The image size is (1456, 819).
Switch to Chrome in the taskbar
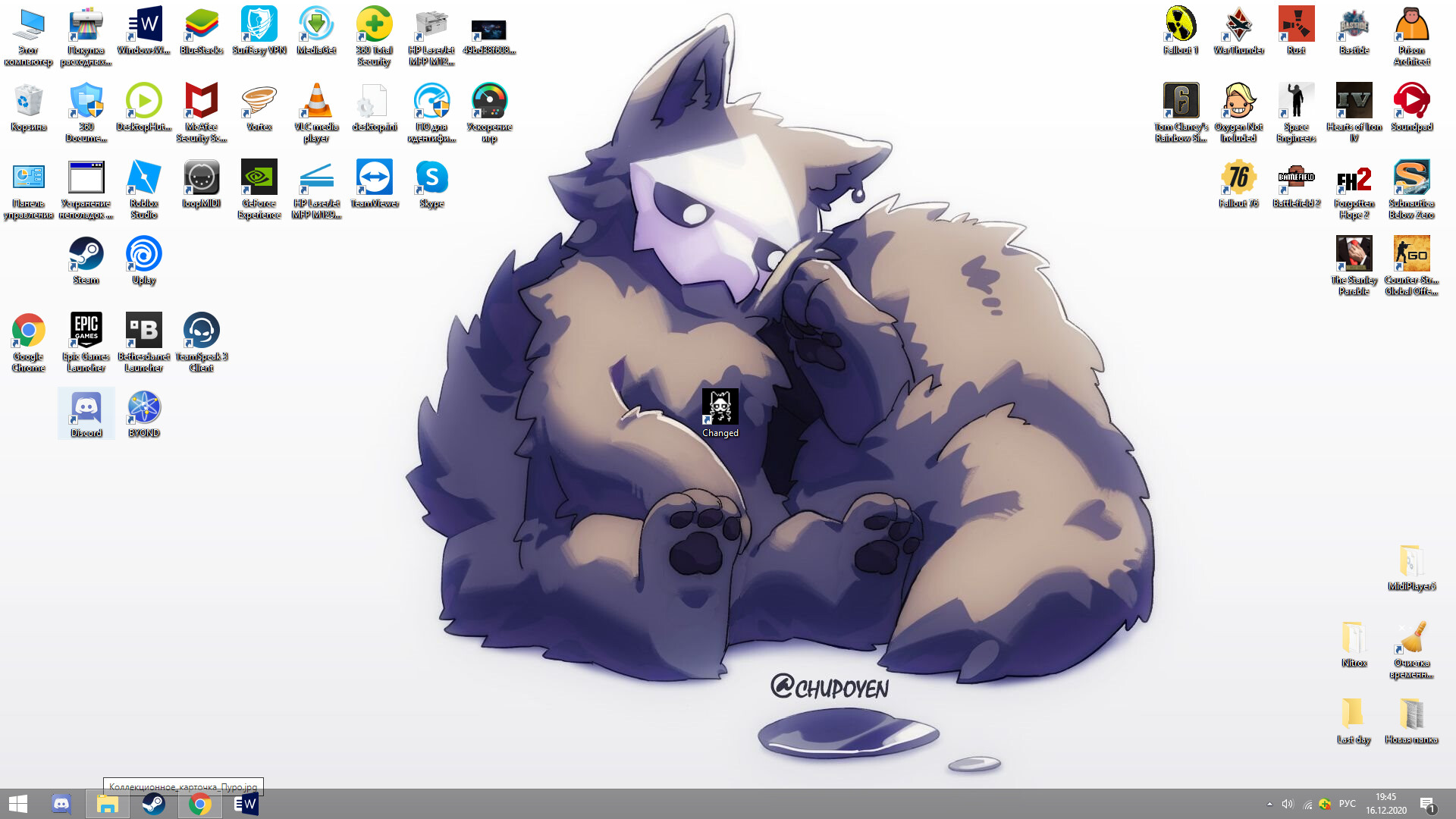pyautogui.click(x=200, y=804)
